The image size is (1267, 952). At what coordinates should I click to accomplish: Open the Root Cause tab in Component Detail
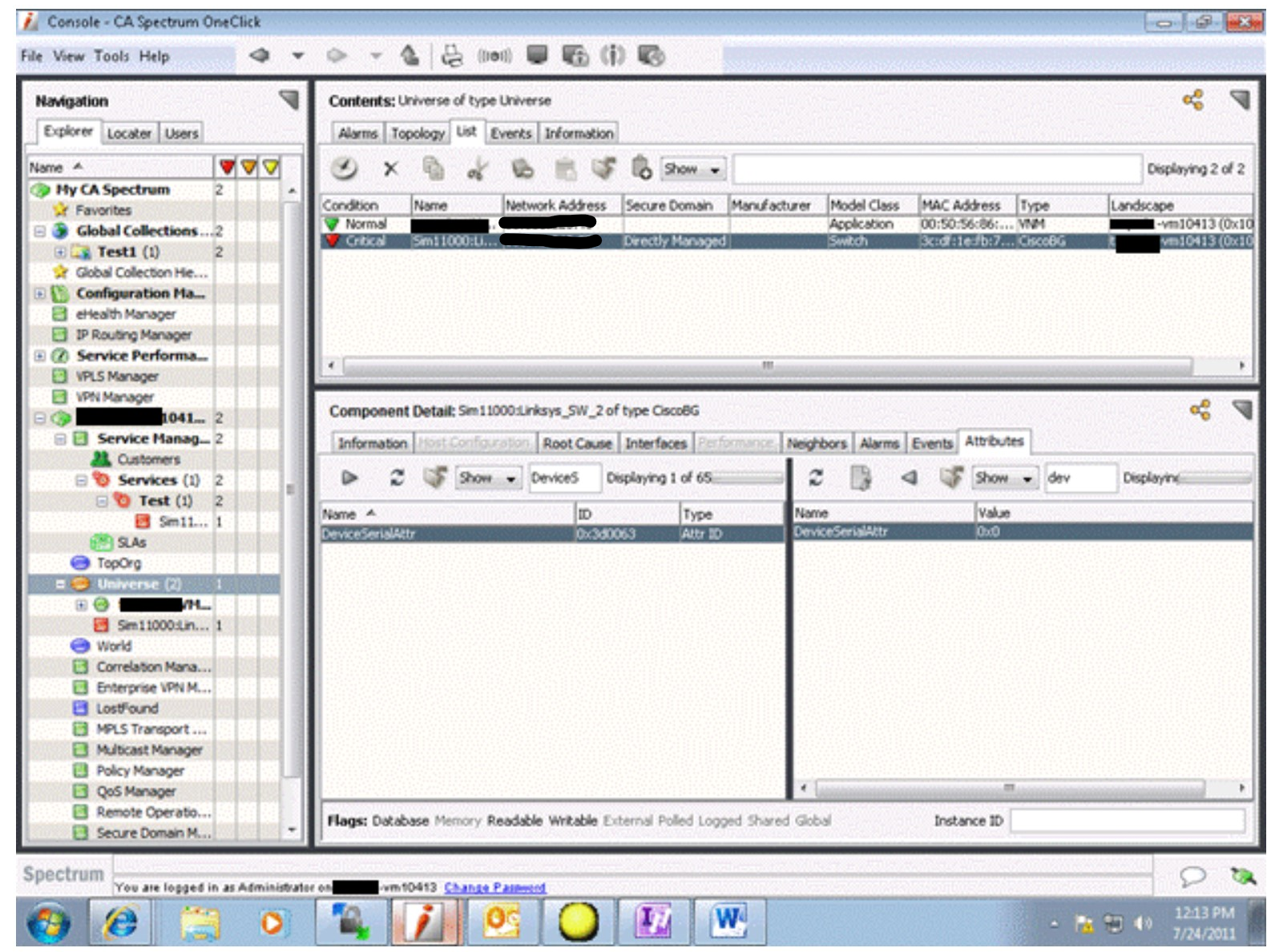[577, 443]
